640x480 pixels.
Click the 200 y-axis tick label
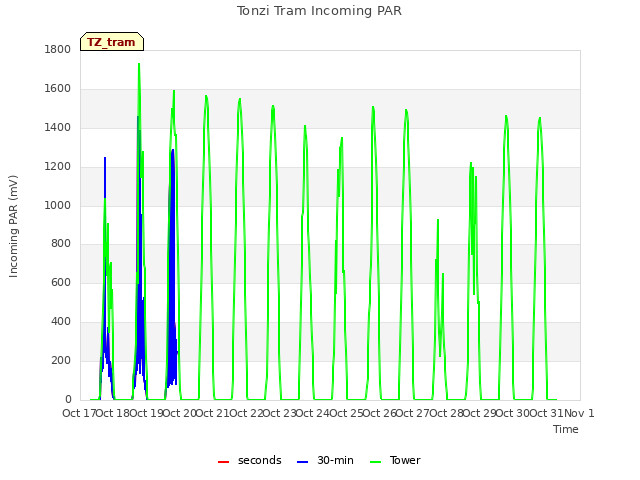pos(61,360)
